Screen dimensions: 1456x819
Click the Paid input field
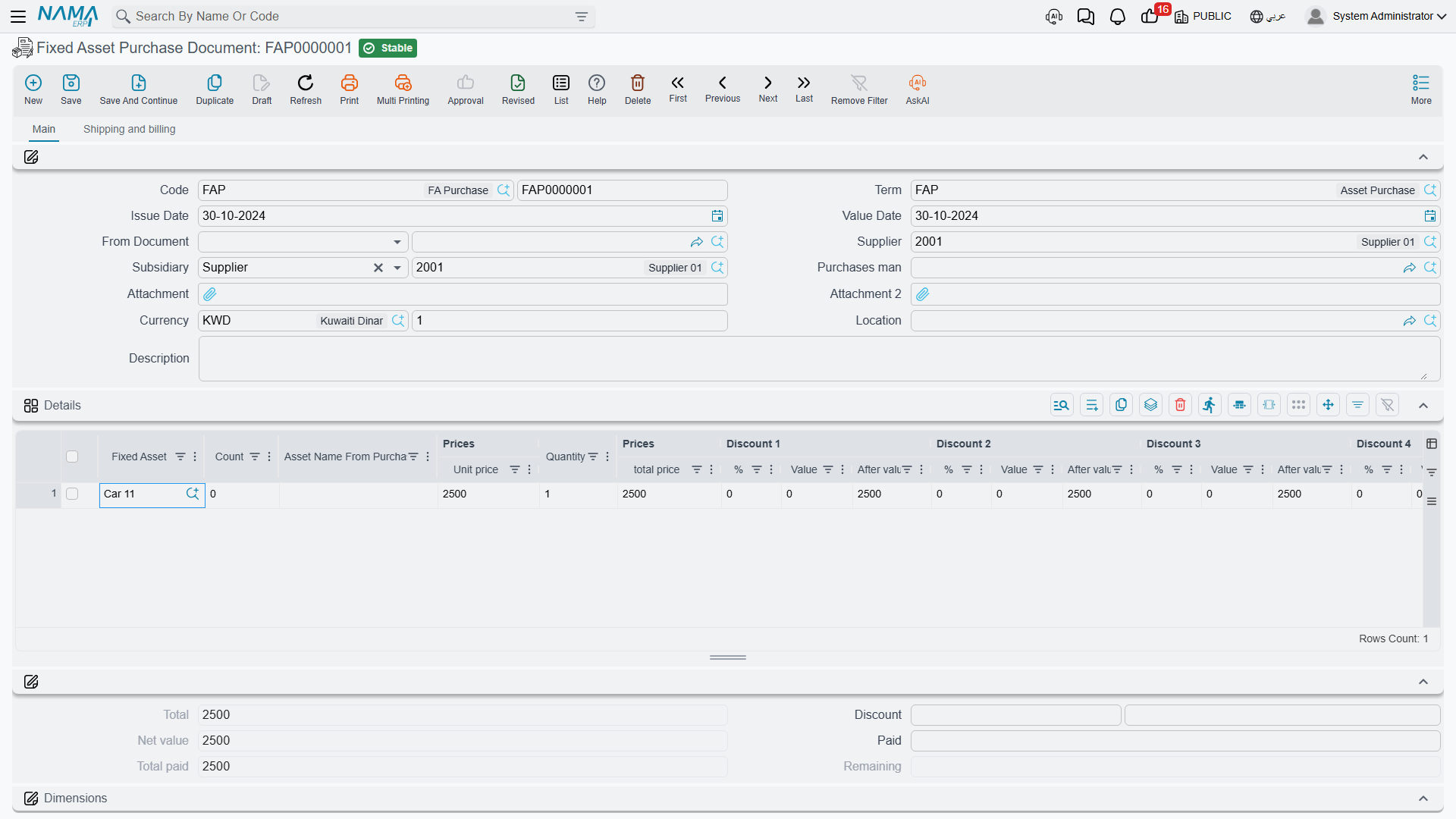1175,741
